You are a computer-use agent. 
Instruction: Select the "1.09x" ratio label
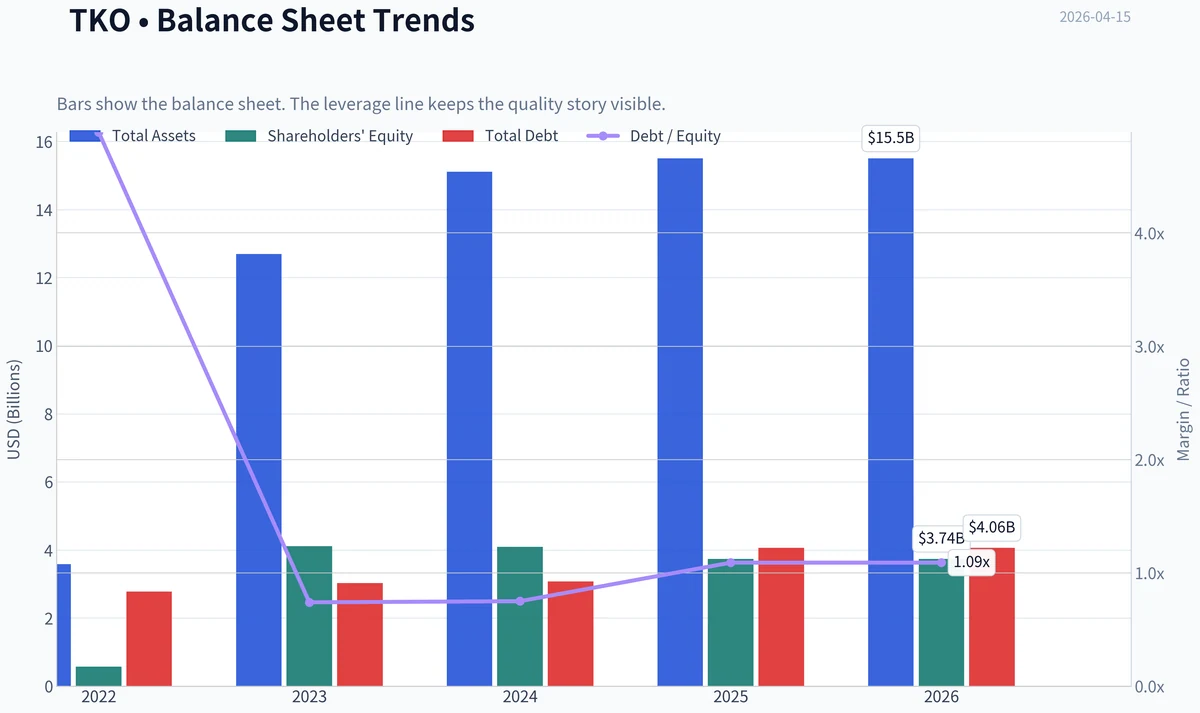pyautogui.click(x=972, y=562)
